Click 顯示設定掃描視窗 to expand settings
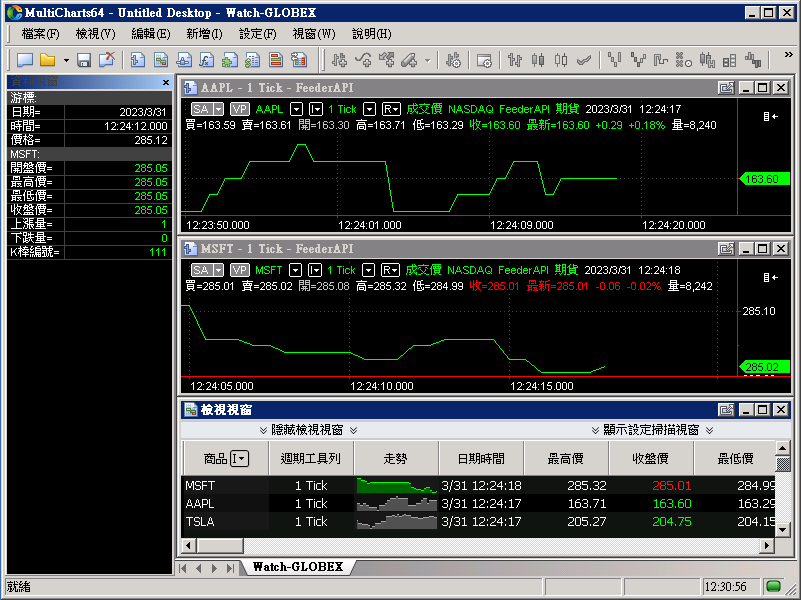The width and height of the screenshot is (801, 600). click(x=652, y=430)
